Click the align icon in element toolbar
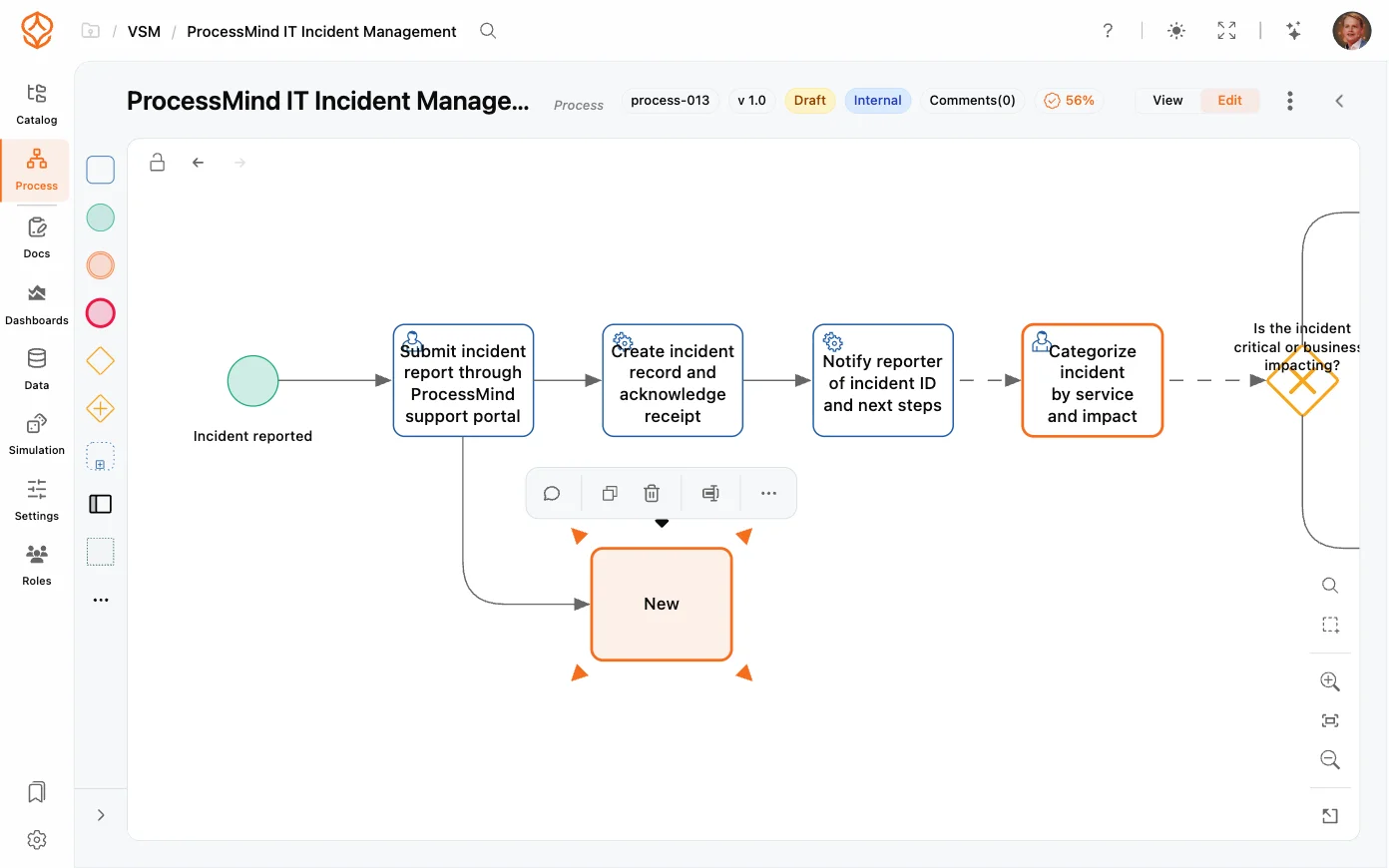The height and width of the screenshot is (868, 1389). tap(710, 493)
